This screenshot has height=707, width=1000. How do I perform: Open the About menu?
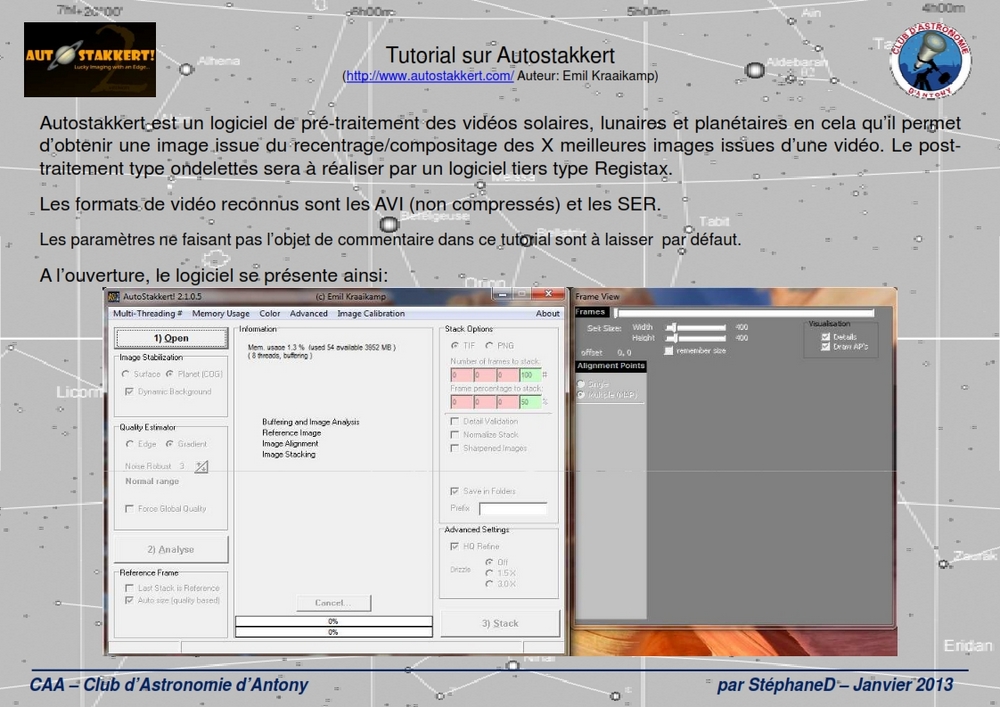click(x=547, y=314)
